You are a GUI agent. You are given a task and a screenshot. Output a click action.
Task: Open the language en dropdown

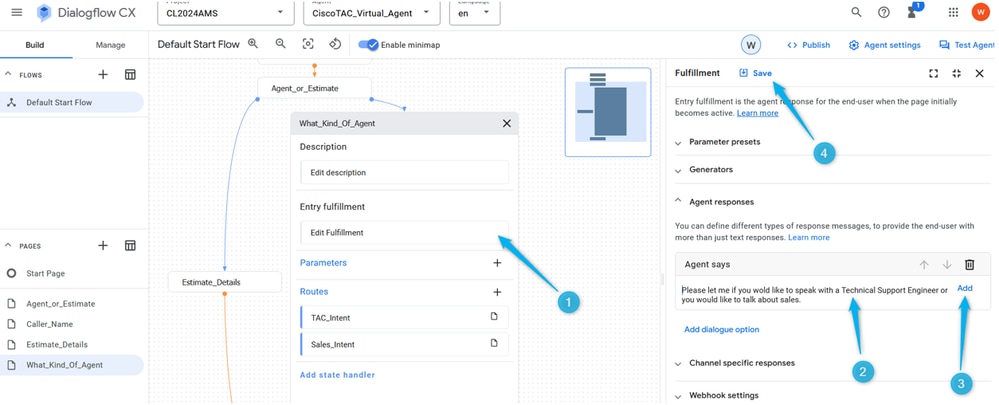point(475,13)
